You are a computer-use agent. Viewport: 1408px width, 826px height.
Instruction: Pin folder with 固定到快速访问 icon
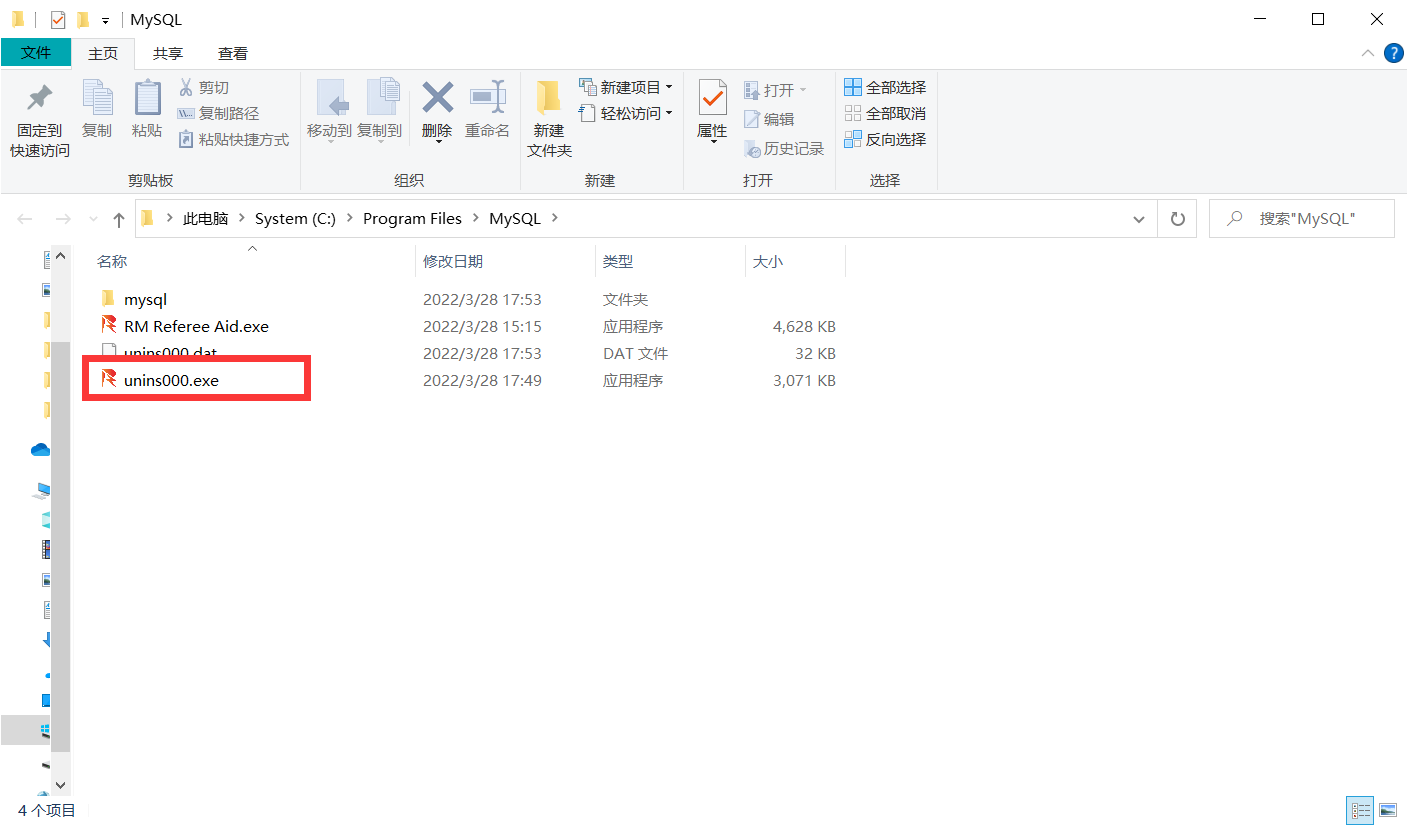[39, 118]
